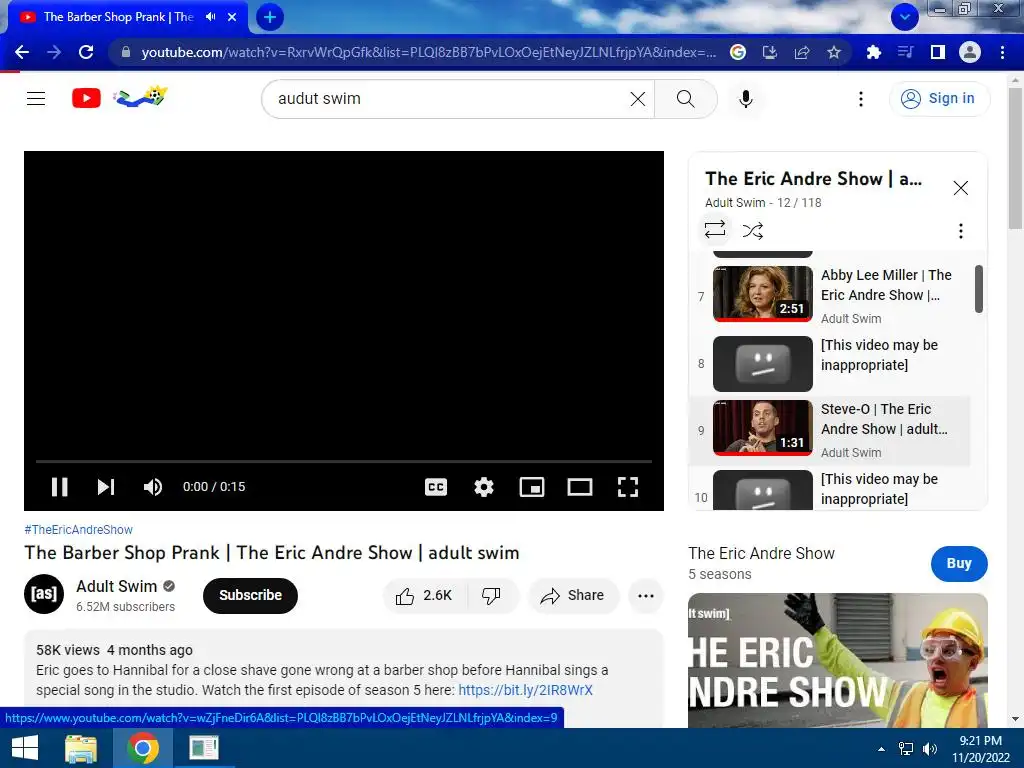The image size is (1024, 768).
Task: Go to YouTube home via logo
Action: (86, 99)
